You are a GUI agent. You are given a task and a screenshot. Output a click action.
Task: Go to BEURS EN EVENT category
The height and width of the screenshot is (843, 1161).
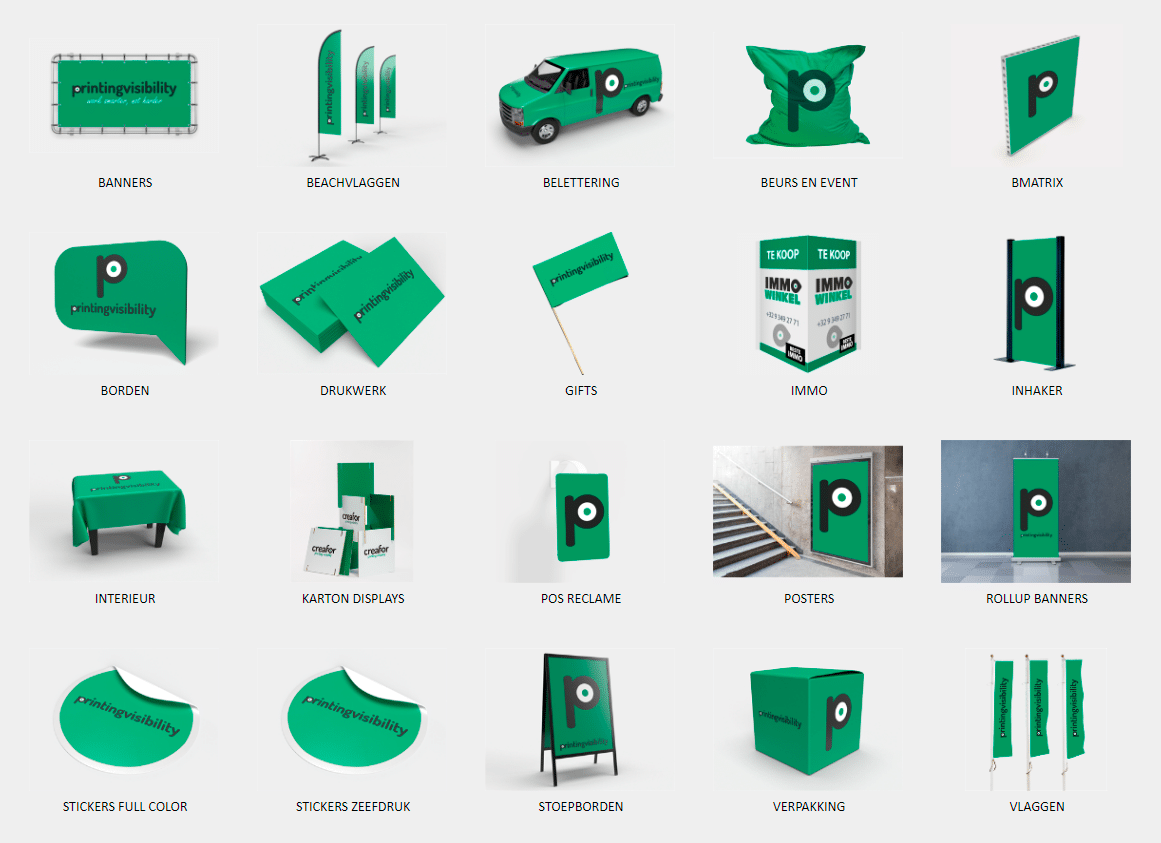pyautogui.click(x=809, y=182)
